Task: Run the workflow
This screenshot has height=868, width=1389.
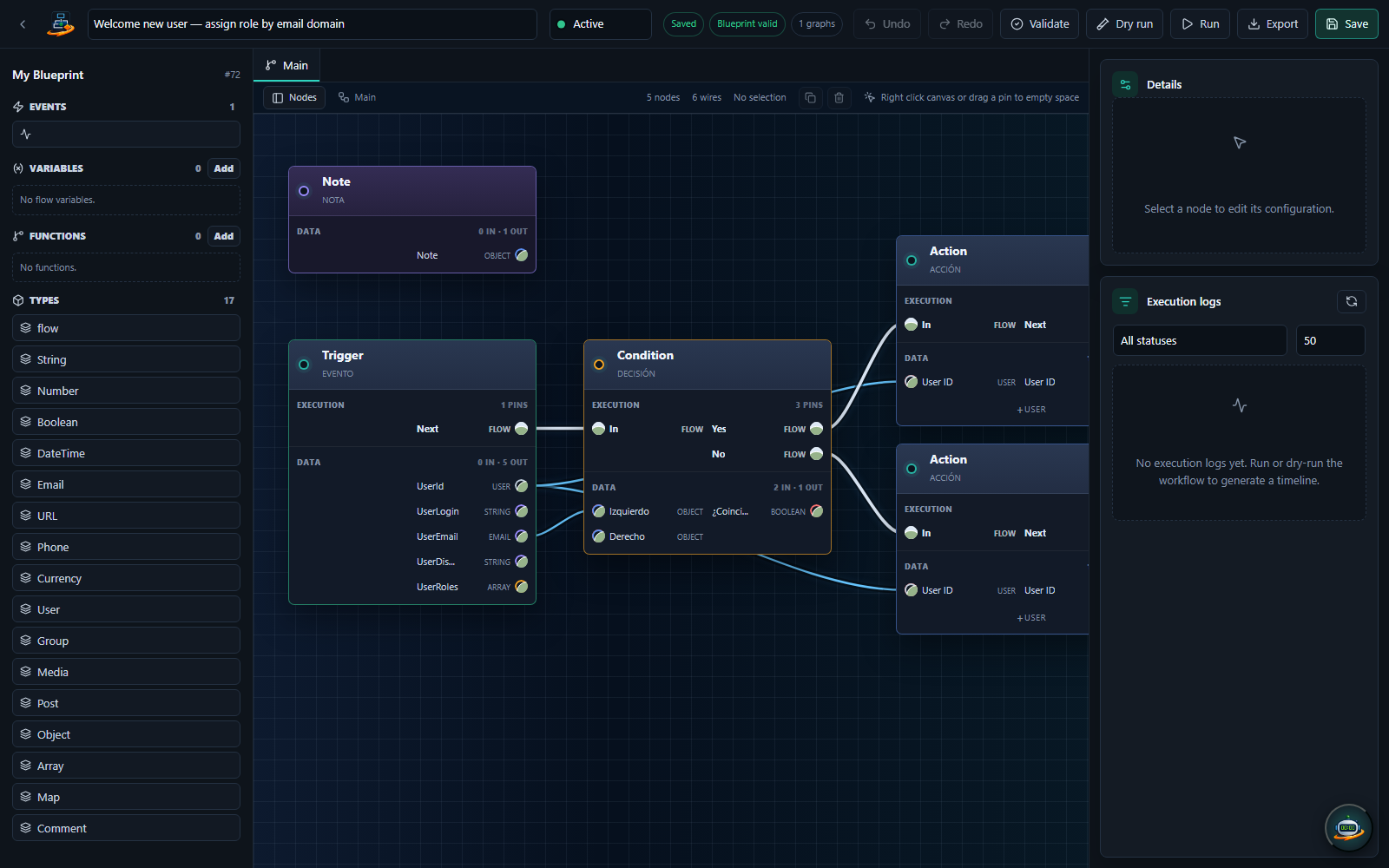Action: 1201,24
